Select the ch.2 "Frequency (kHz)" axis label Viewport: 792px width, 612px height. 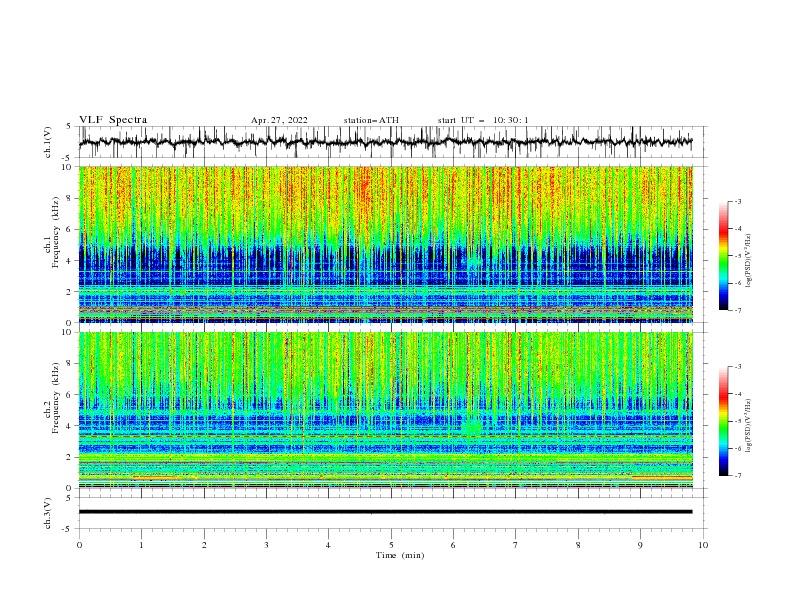tap(56, 397)
